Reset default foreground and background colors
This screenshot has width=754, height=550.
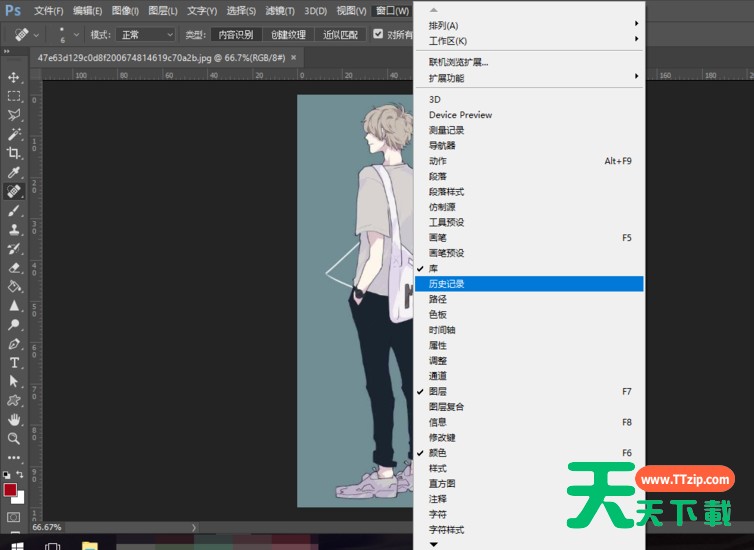click(7, 475)
